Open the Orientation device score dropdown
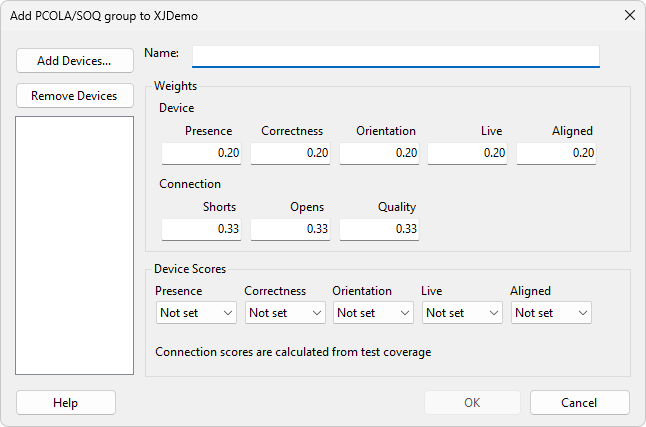Screen dimensions: 646x427 click(373, 313)
